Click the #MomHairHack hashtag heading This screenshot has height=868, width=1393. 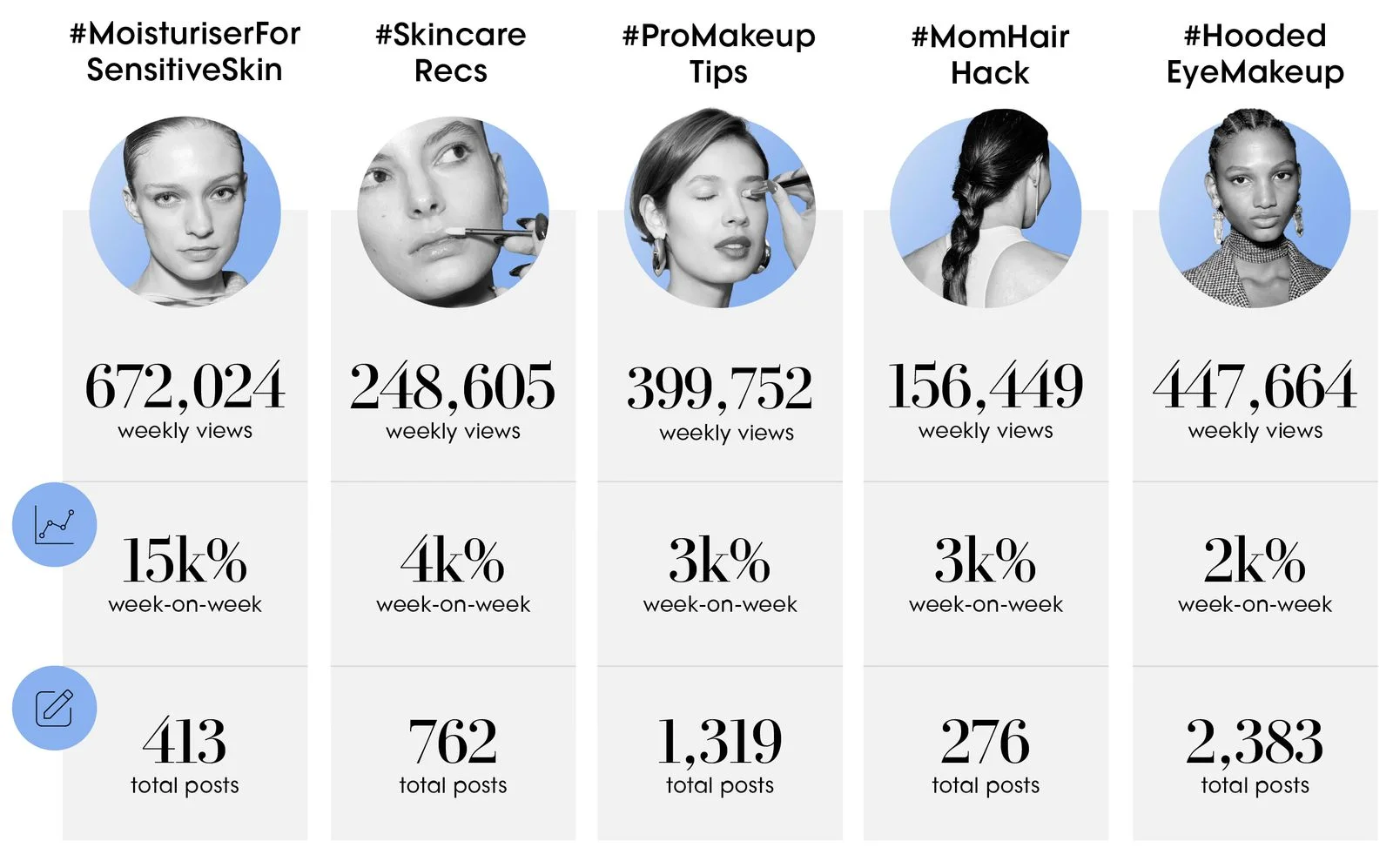tap(990, 54)
